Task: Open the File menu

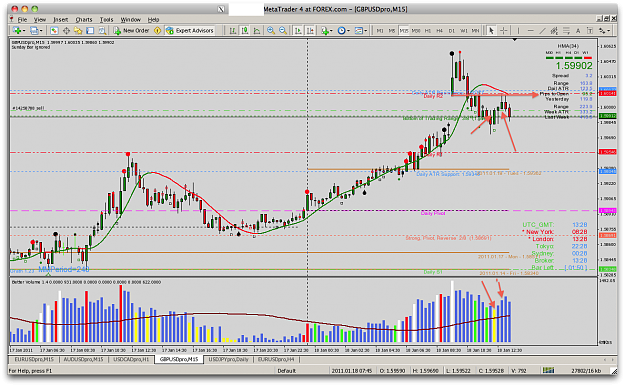Action: (22, 20)
